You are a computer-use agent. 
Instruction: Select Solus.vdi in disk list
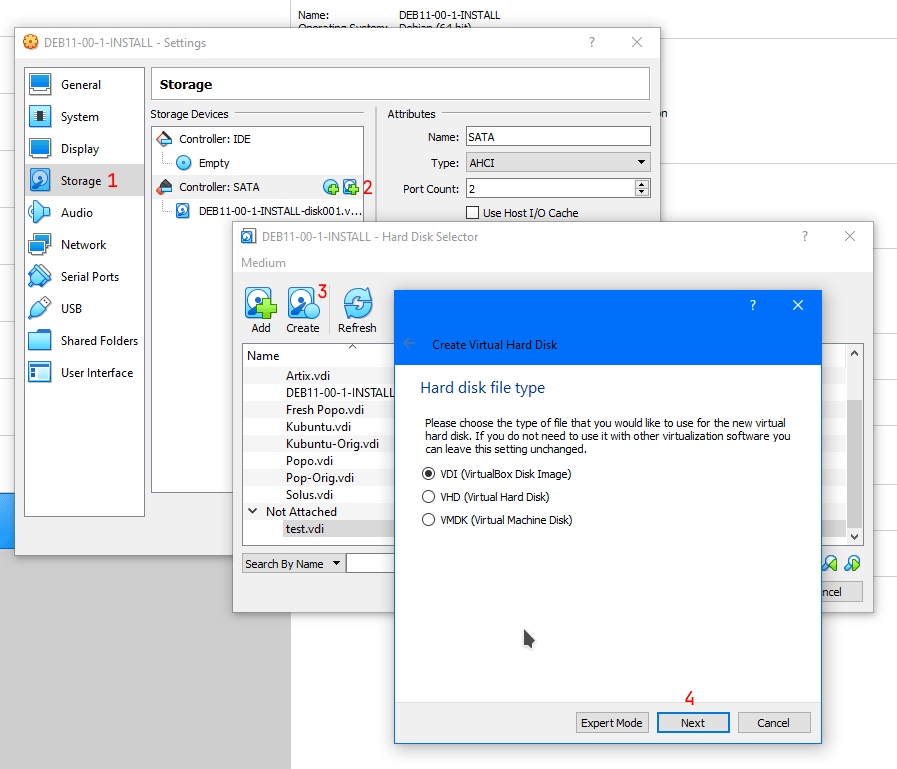[309, 495]
